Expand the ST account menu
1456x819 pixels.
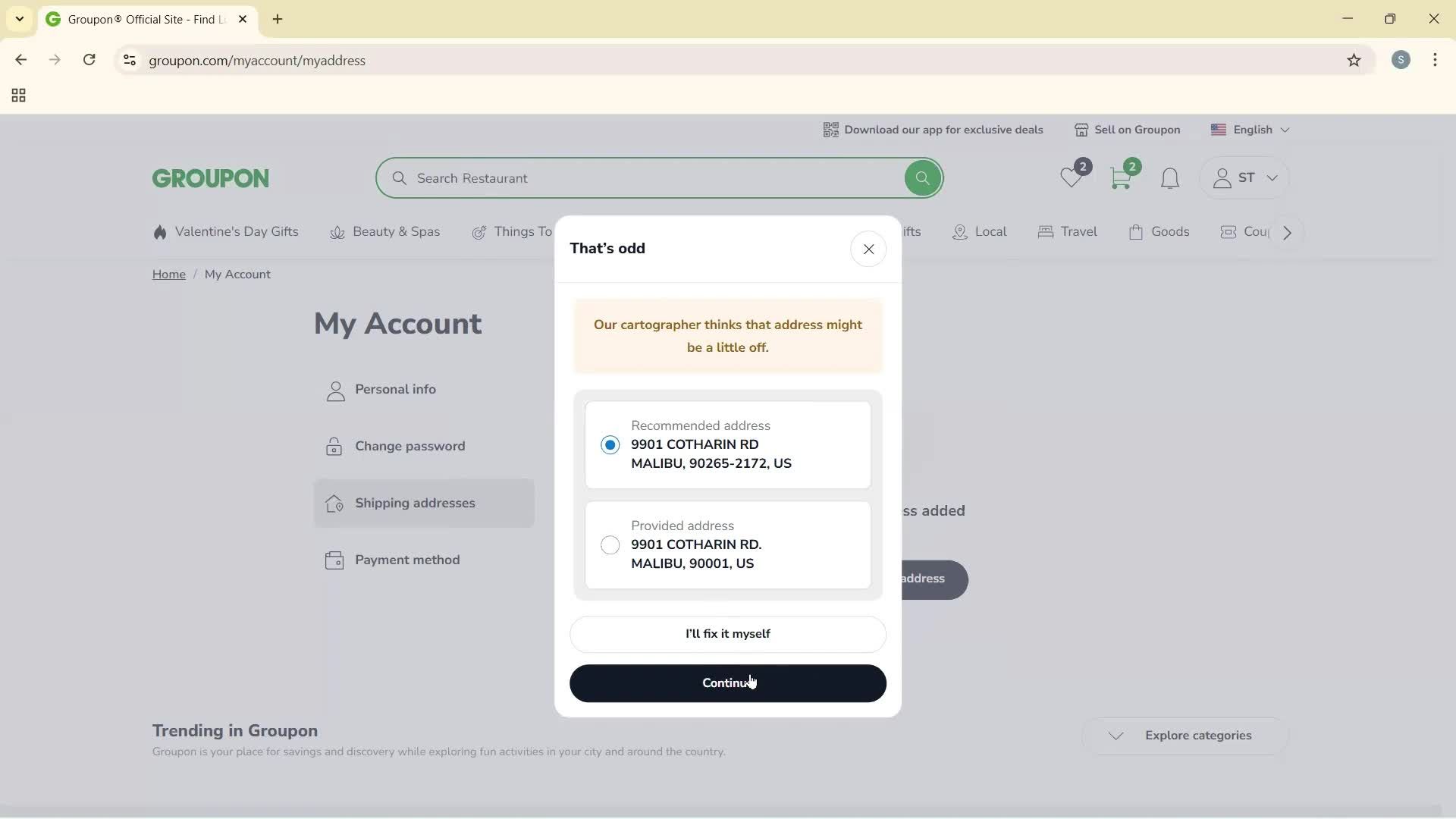(x=1244, y=177)
